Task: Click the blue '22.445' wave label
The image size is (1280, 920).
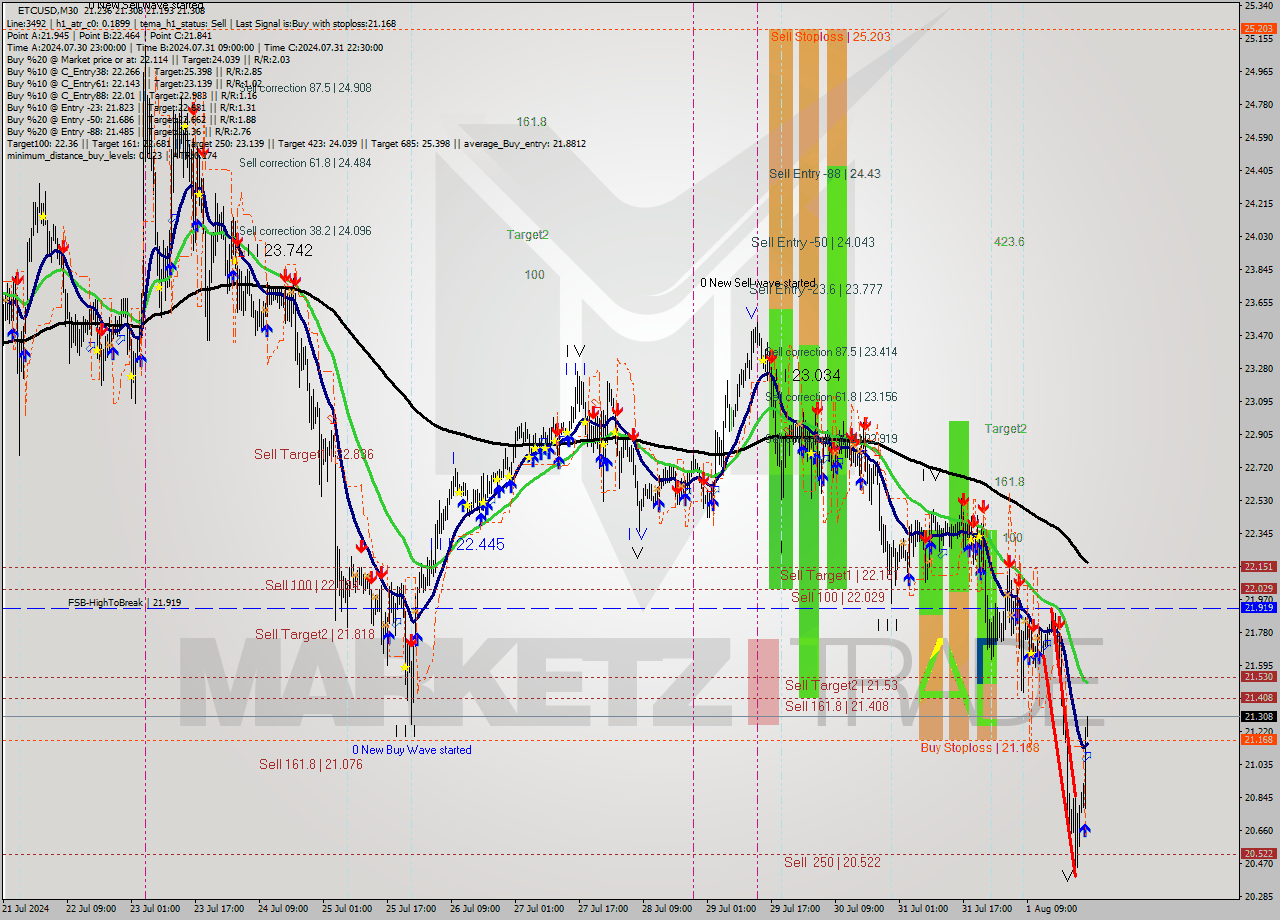Action: pos(480,545)
